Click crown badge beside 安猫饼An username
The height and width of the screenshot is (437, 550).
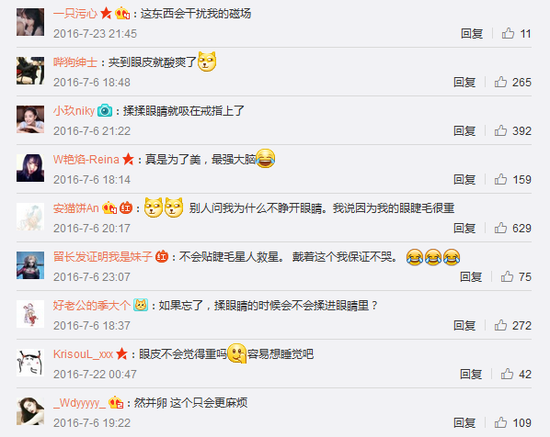tap(109, 208)
